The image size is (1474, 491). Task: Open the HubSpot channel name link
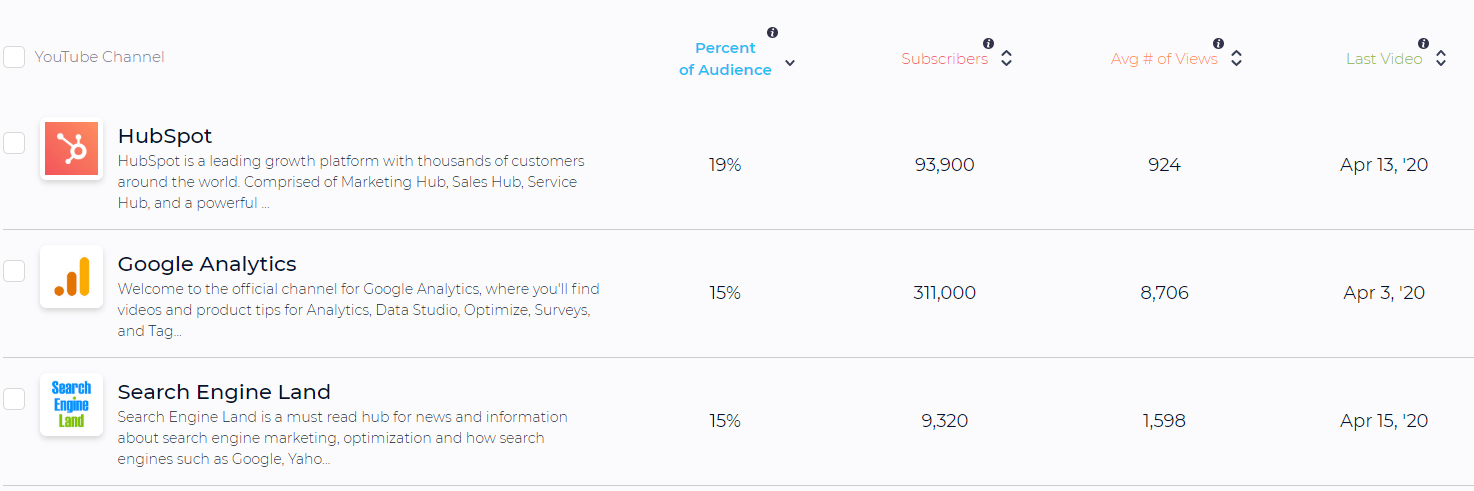[x=165, y=136]
